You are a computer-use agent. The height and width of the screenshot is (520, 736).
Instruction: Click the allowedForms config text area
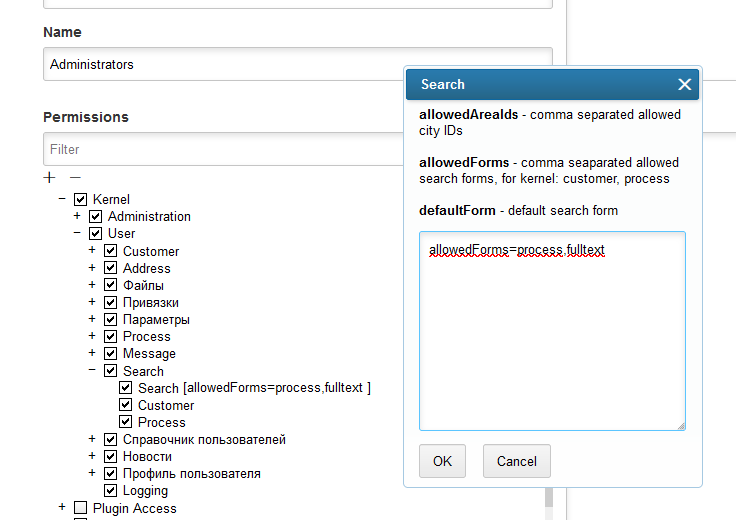tap(552, 330)
